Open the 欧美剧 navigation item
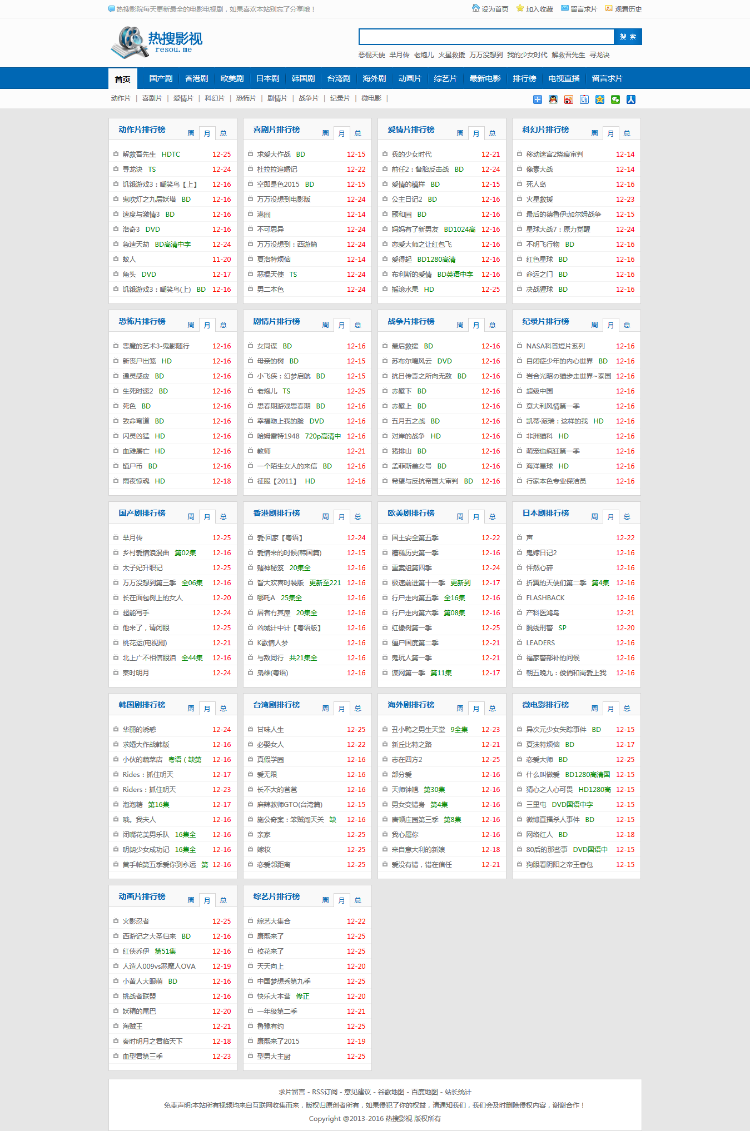 click(x=232, y=79)
